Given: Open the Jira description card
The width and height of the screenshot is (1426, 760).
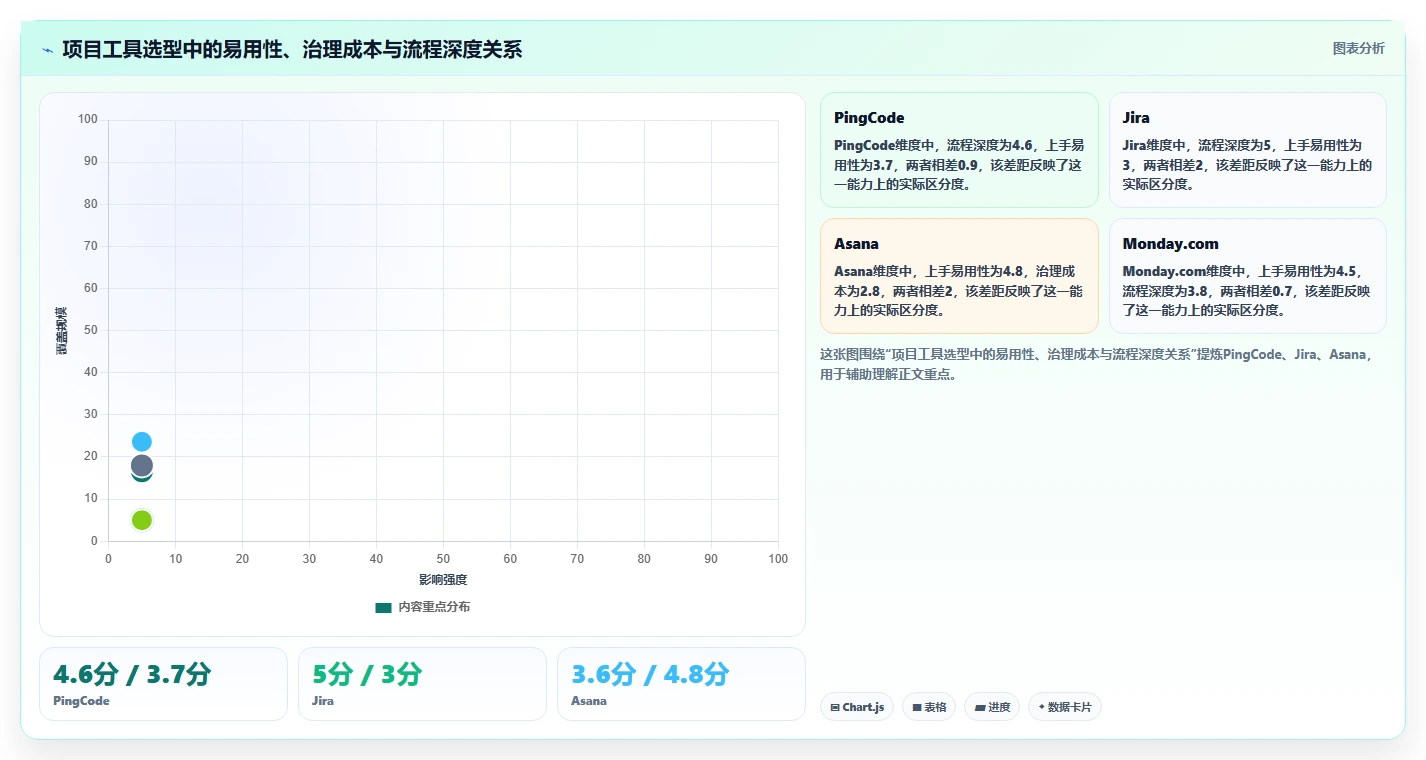Looking at the screenshot, I should pos(1247,150).
